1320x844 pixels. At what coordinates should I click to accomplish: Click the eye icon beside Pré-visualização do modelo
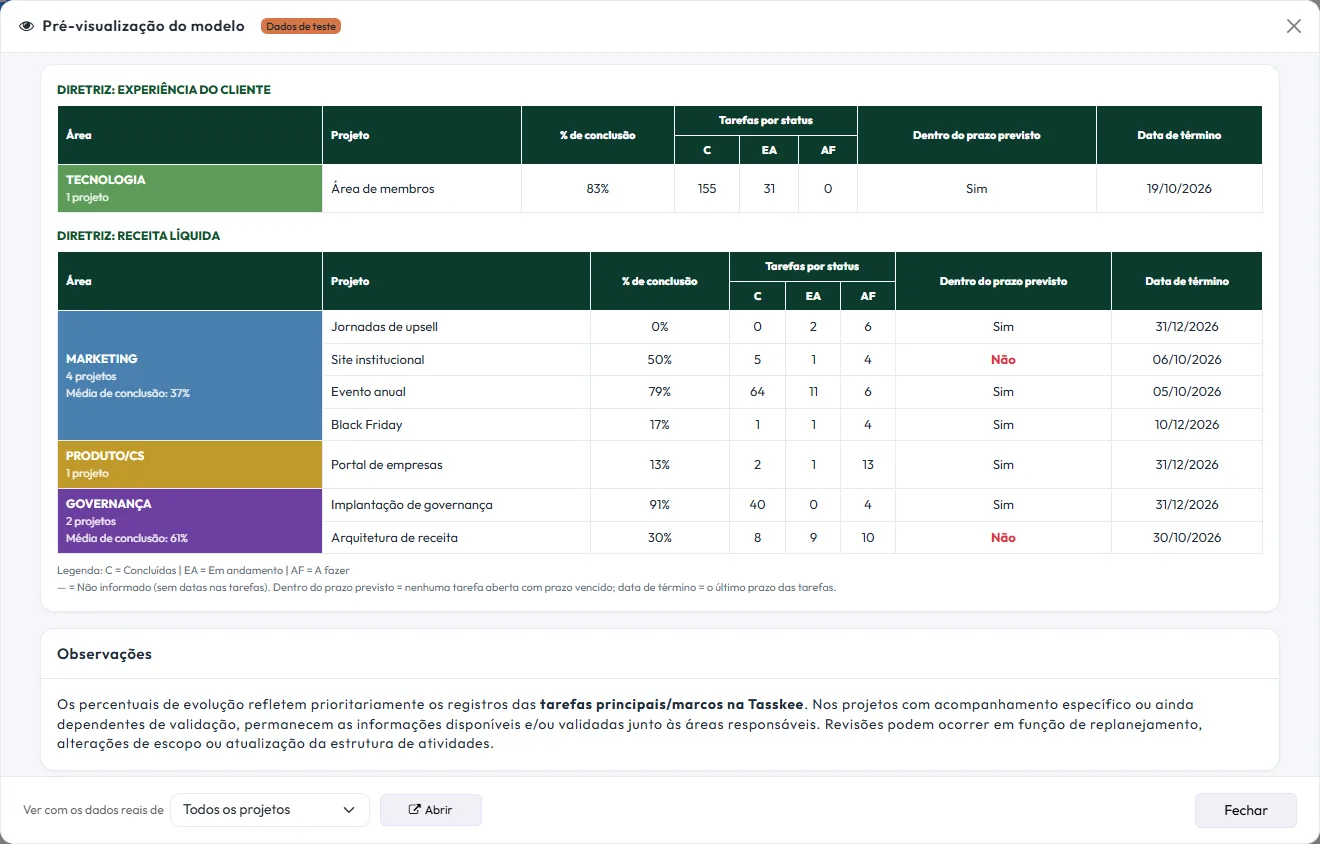pyautogui.click(x=27, y=26)
